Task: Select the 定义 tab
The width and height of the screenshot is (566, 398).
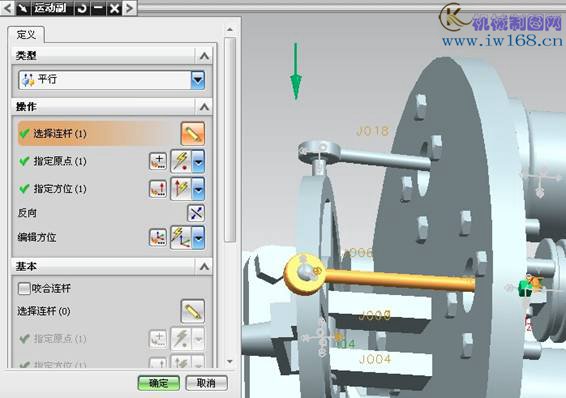Action: [x=26, y=35]
